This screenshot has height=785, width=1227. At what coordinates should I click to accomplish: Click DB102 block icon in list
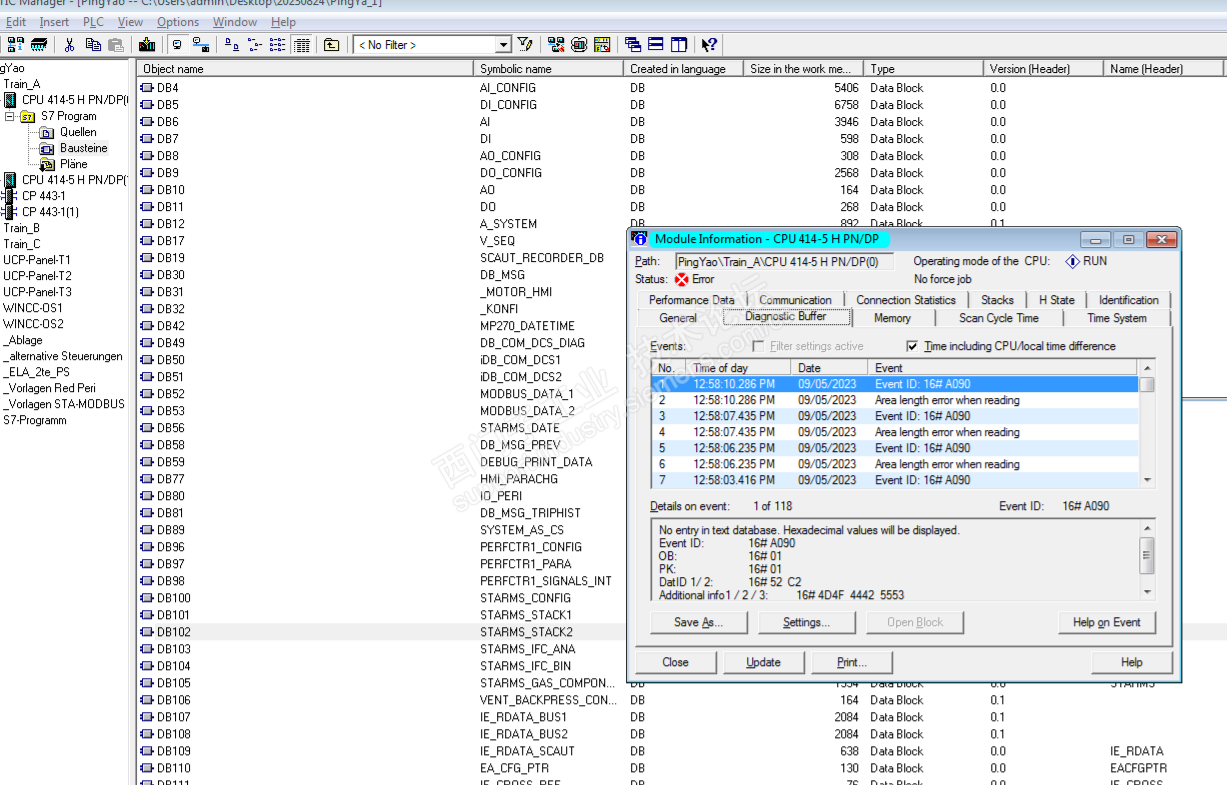[147, 632]
